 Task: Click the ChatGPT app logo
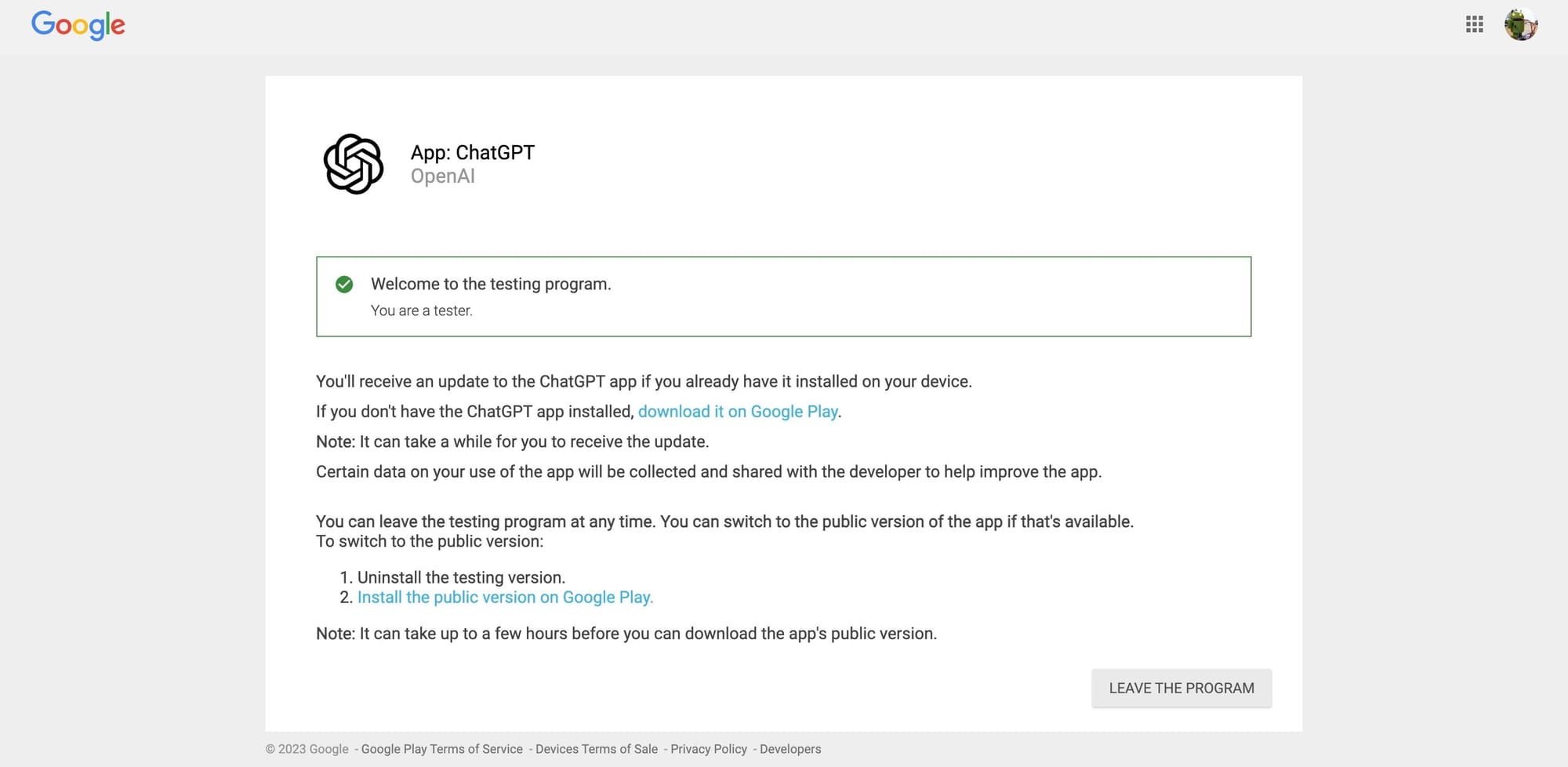[354, 164]
